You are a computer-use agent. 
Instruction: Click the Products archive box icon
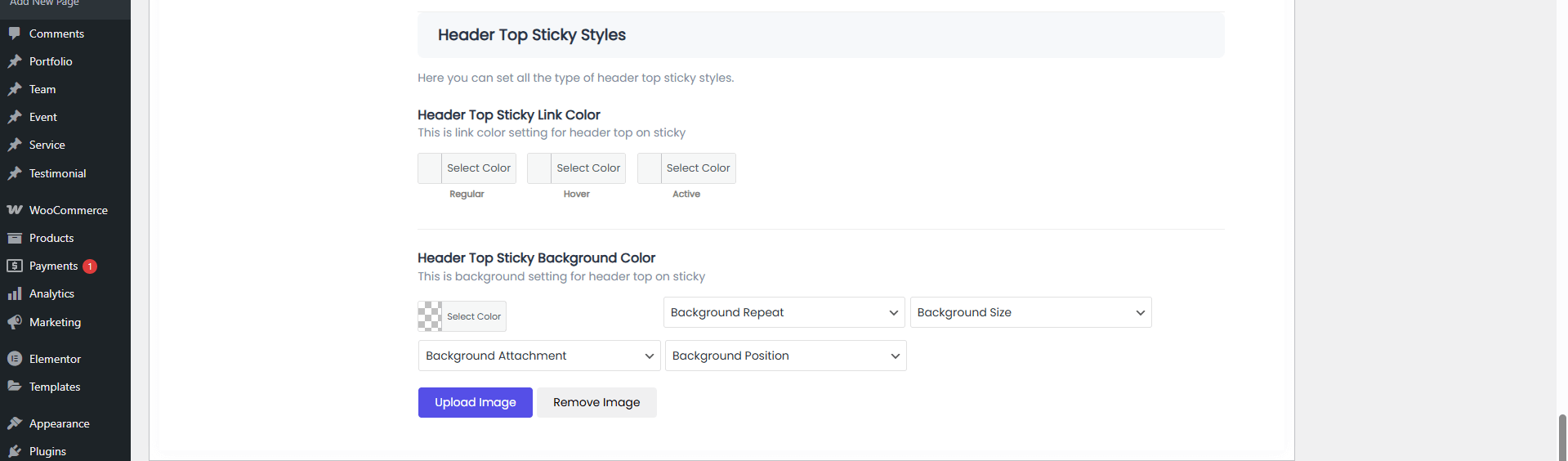[x=15, y=238]
